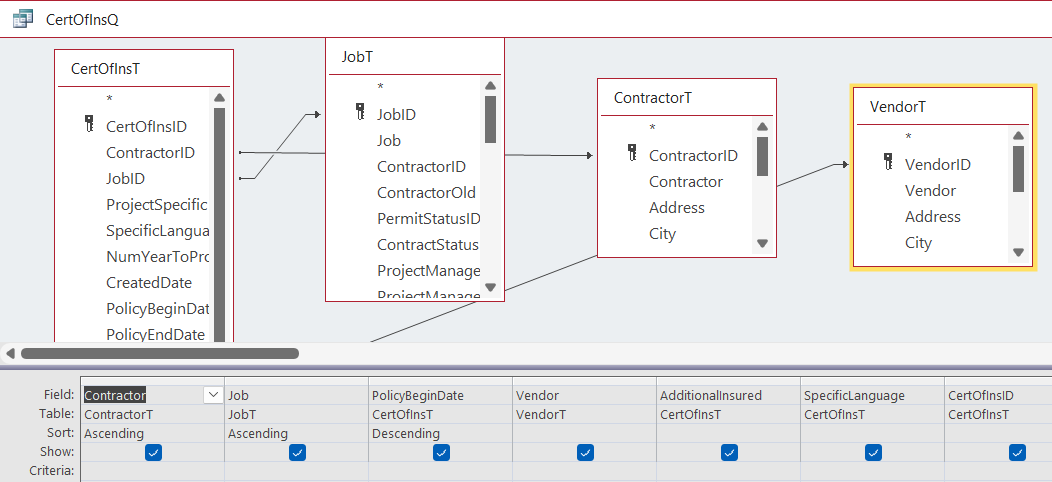Select the CertOfInsQ tab label
Screen dimensions: 1052x482
point(82,19)
